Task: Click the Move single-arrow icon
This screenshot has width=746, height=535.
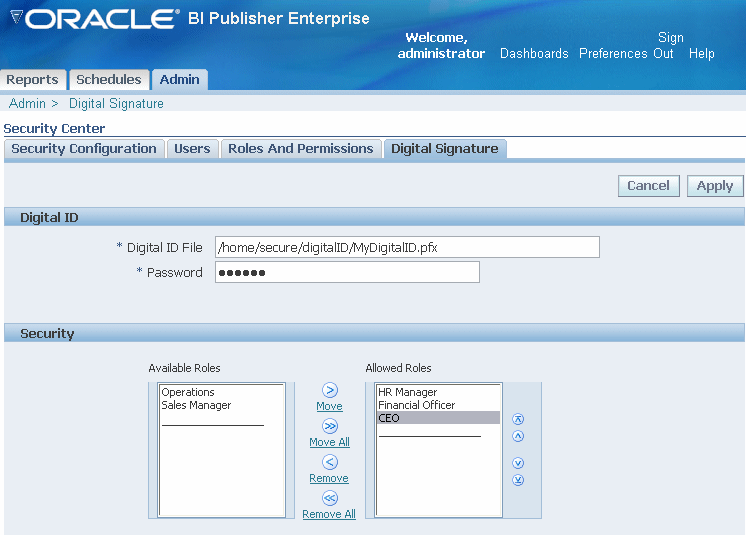Action: tap(330, 390)
